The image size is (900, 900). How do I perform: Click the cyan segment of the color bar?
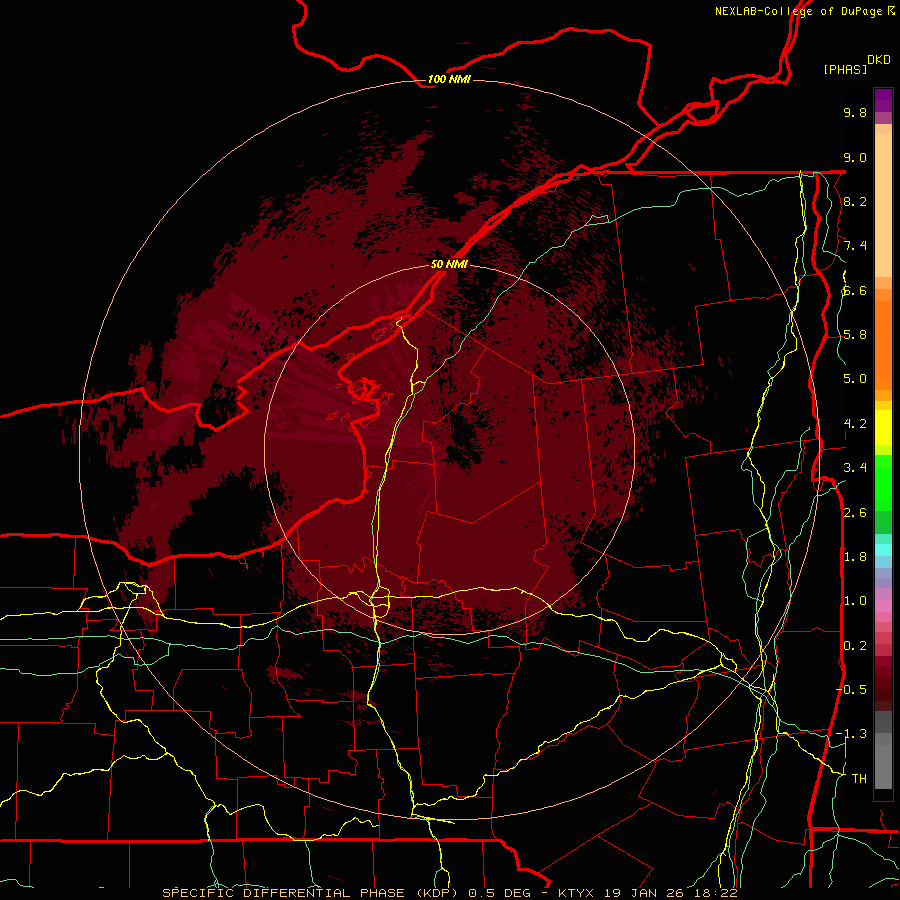[883, 550]
